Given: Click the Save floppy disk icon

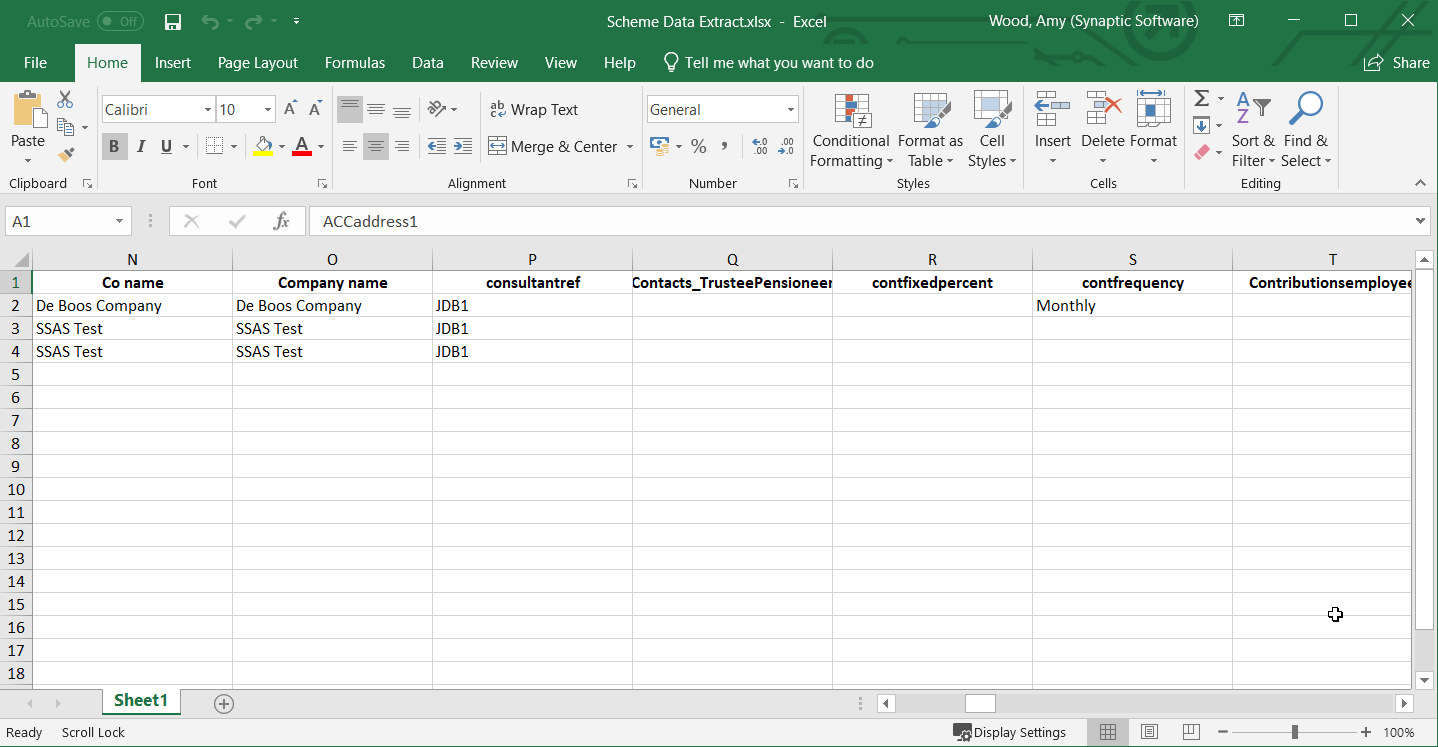Looking at the screenshot, I should point(173,21).
